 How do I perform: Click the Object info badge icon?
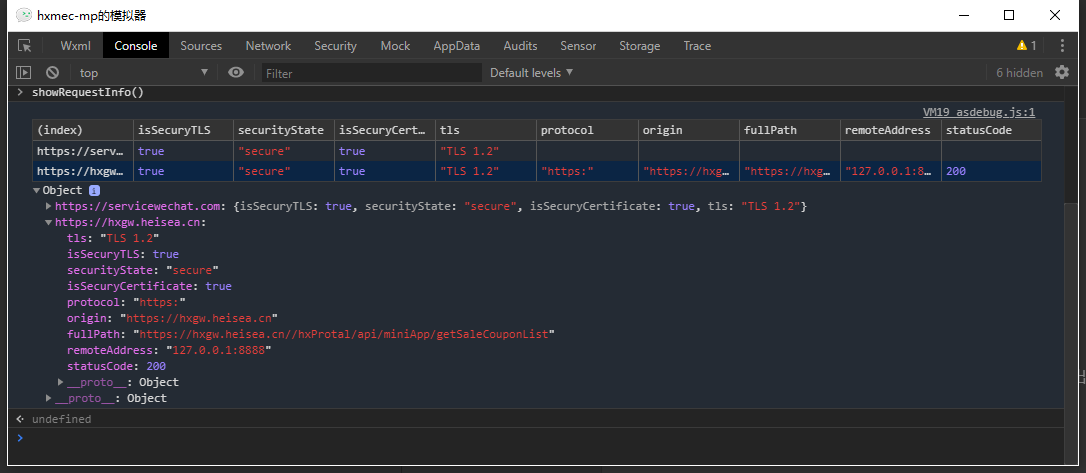[x=94, y=190]
